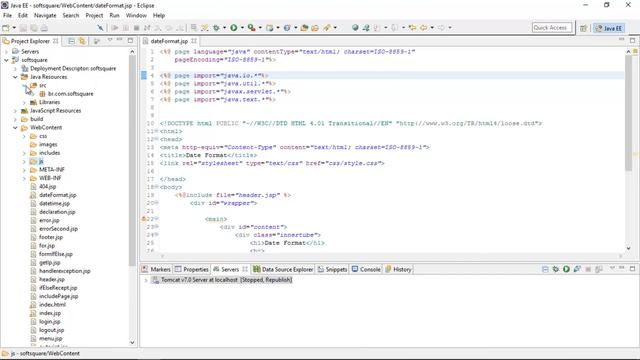640x360 pixels.
Task: Select the Tomcat v7.0 Server at localhost entry
Action: pyautogui.click(x=222, y=280)
